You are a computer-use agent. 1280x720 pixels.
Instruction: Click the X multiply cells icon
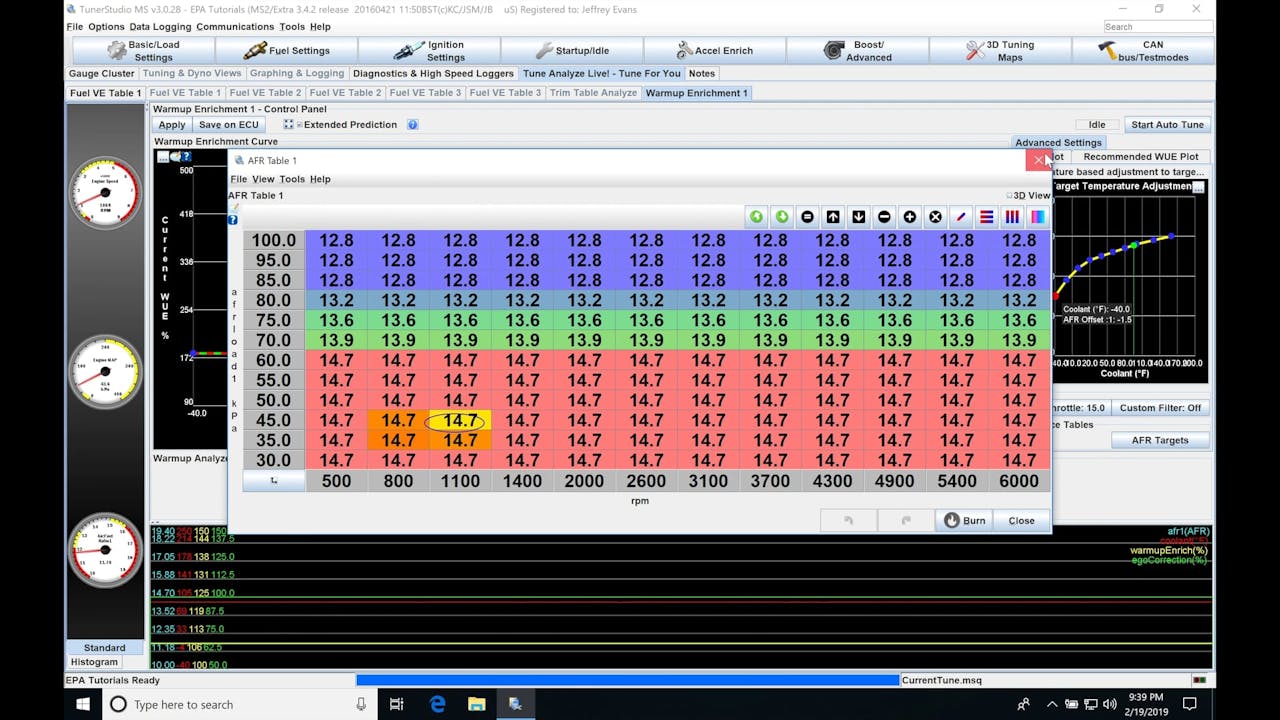click(935, 216)
